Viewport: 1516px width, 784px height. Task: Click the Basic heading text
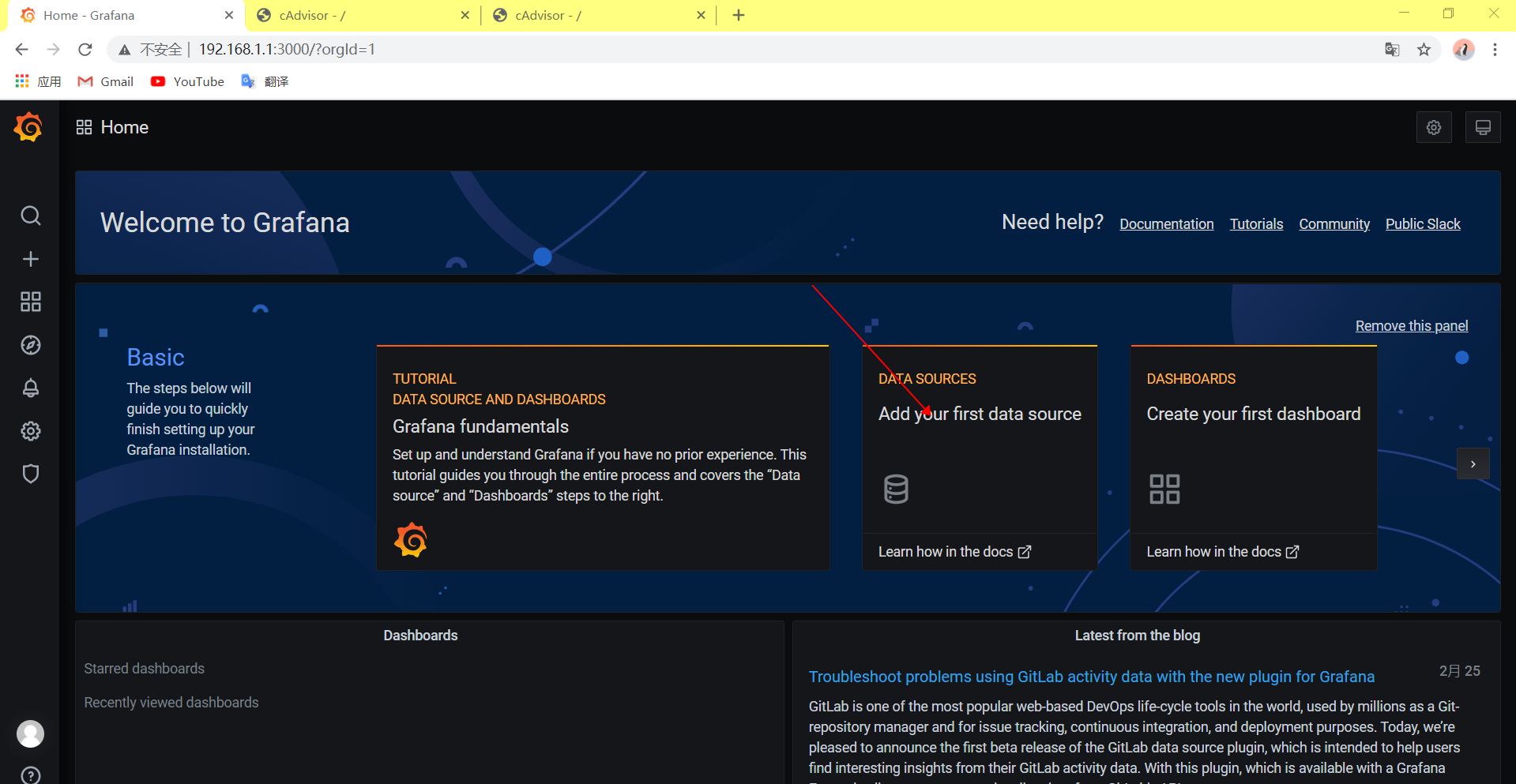coord(156,358)
